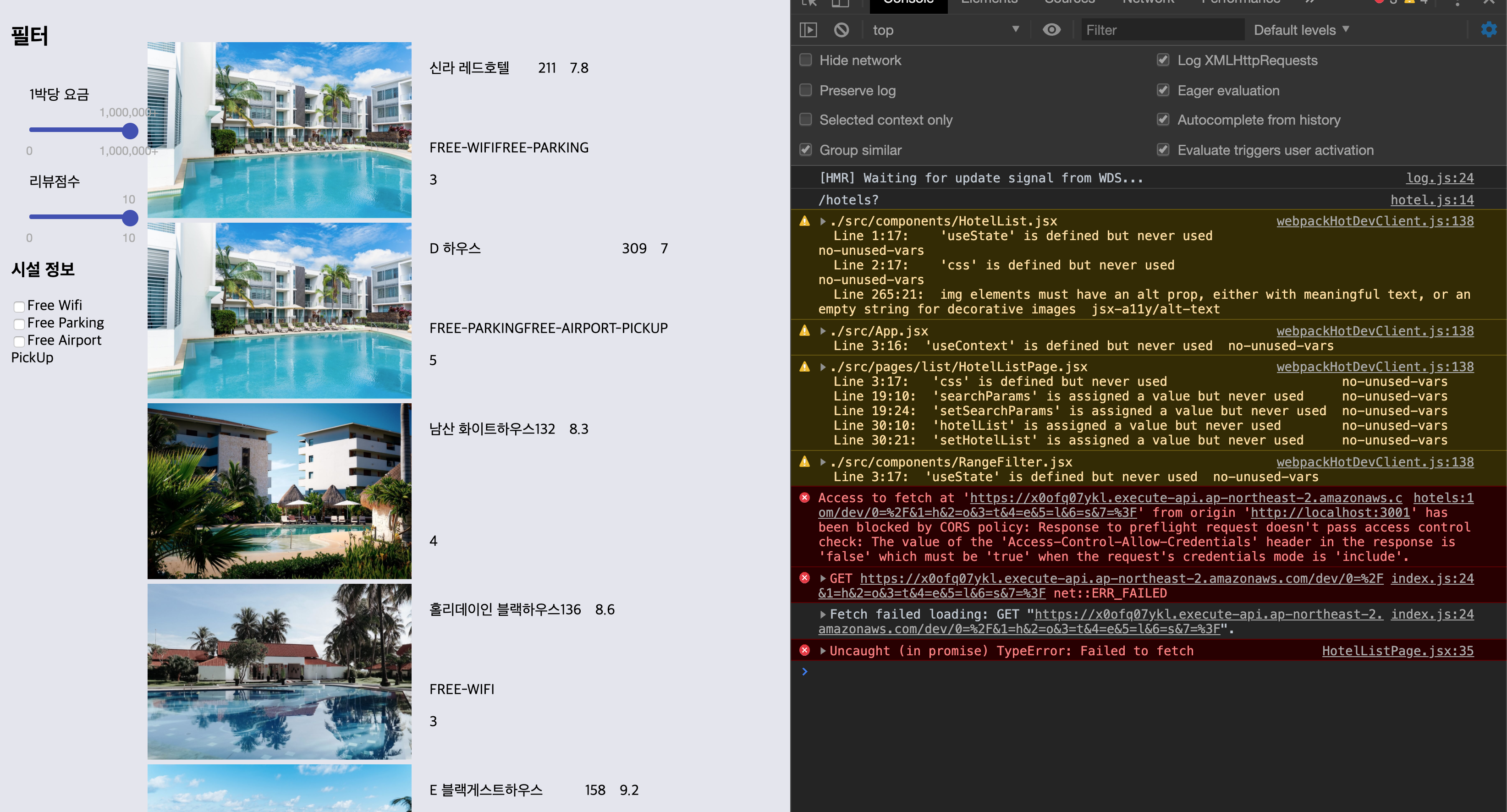Uncheck Group similar option
The image size is (1507, 812).
click(806, 150)
